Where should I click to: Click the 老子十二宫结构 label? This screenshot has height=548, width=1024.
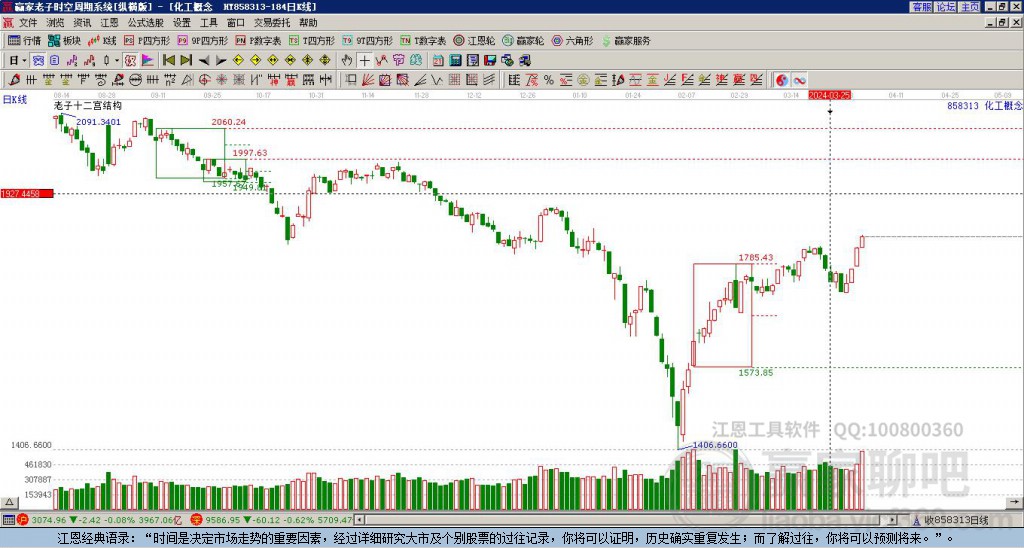(x=88, y=106)
